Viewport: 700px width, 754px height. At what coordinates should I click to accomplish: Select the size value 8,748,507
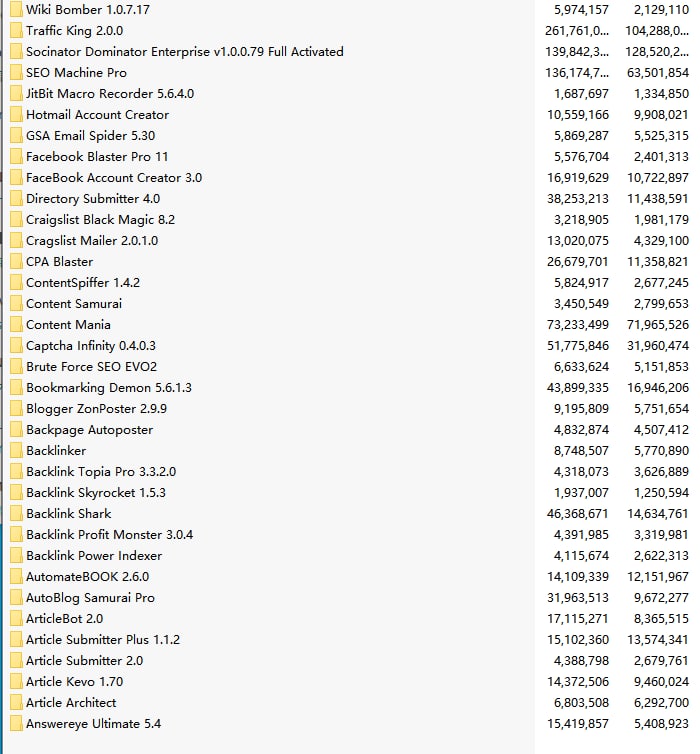point(581,451)
